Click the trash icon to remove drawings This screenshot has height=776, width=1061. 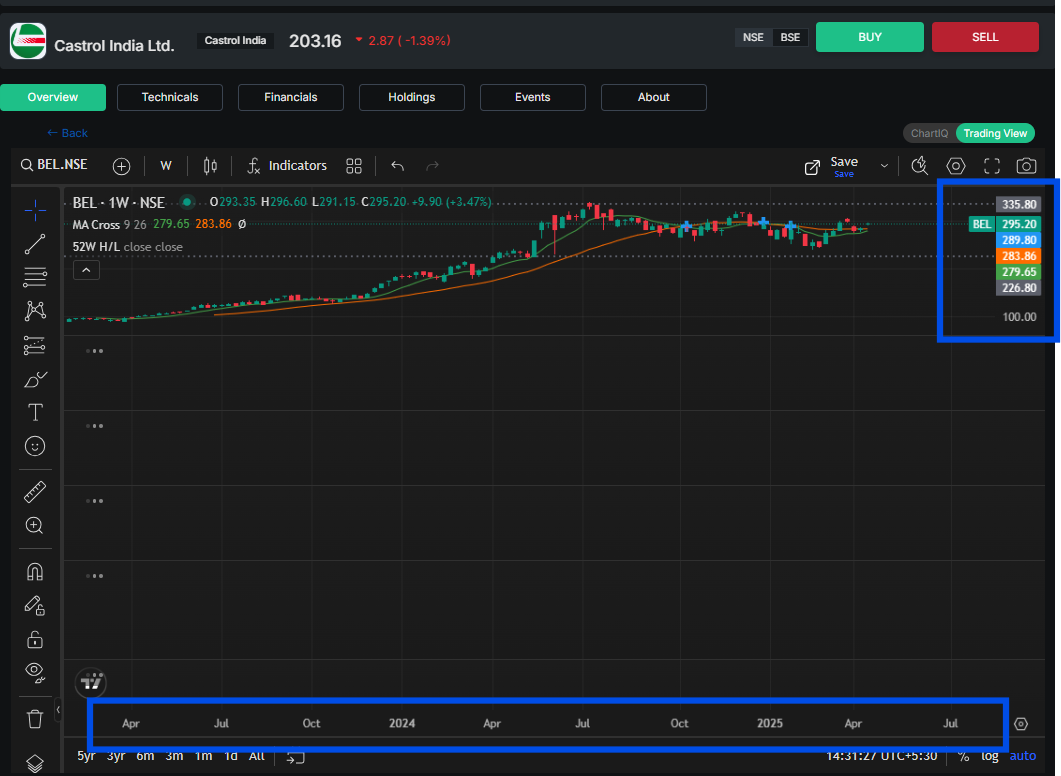click(35, 718)
